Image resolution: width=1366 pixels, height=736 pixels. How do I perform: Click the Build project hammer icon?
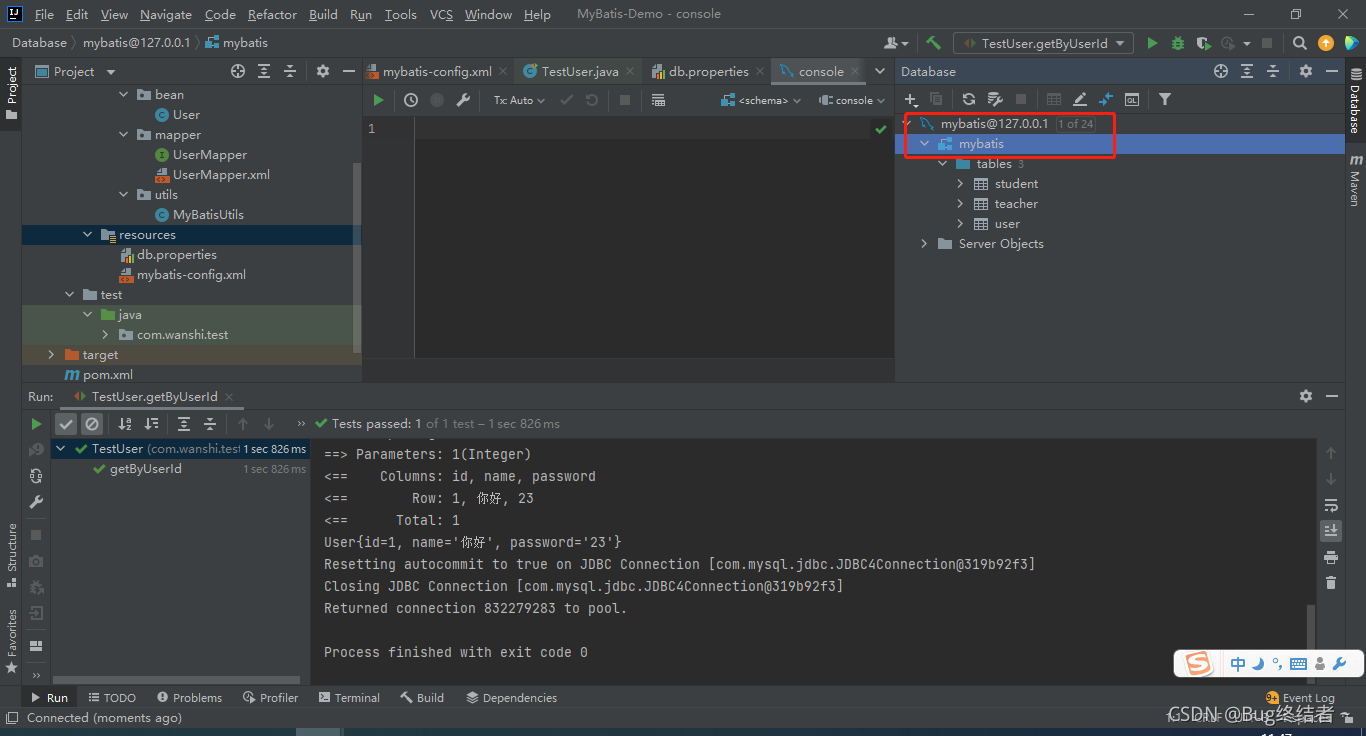coord(933,43)
